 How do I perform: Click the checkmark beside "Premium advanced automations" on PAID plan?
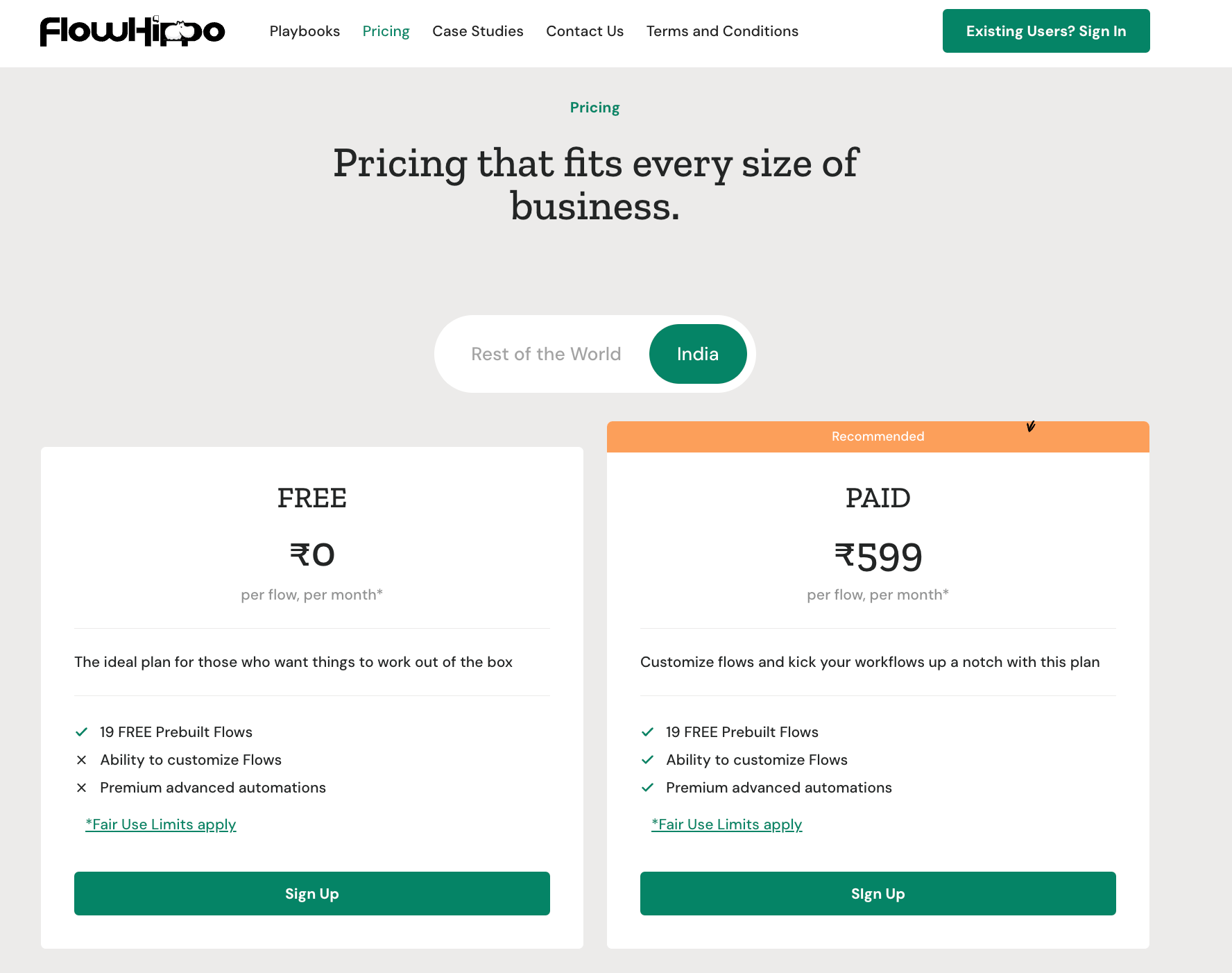coord(647,787)
